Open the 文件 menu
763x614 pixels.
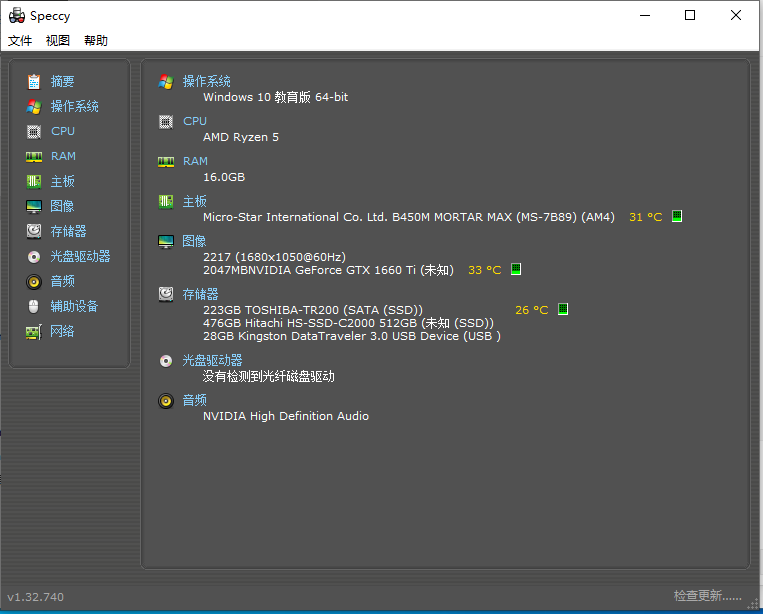(x=20, y=41)
